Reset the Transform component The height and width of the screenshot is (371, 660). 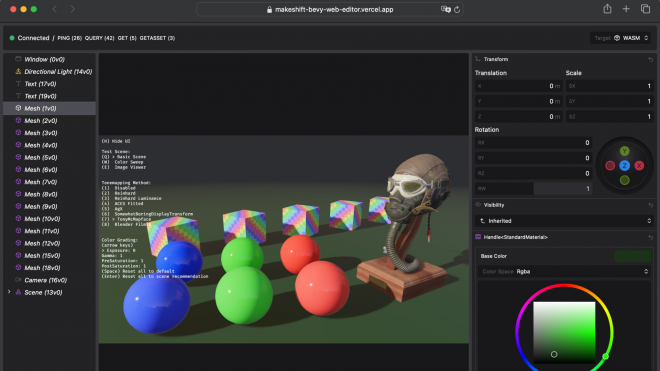pyautogui.click(x=650, y=59)
